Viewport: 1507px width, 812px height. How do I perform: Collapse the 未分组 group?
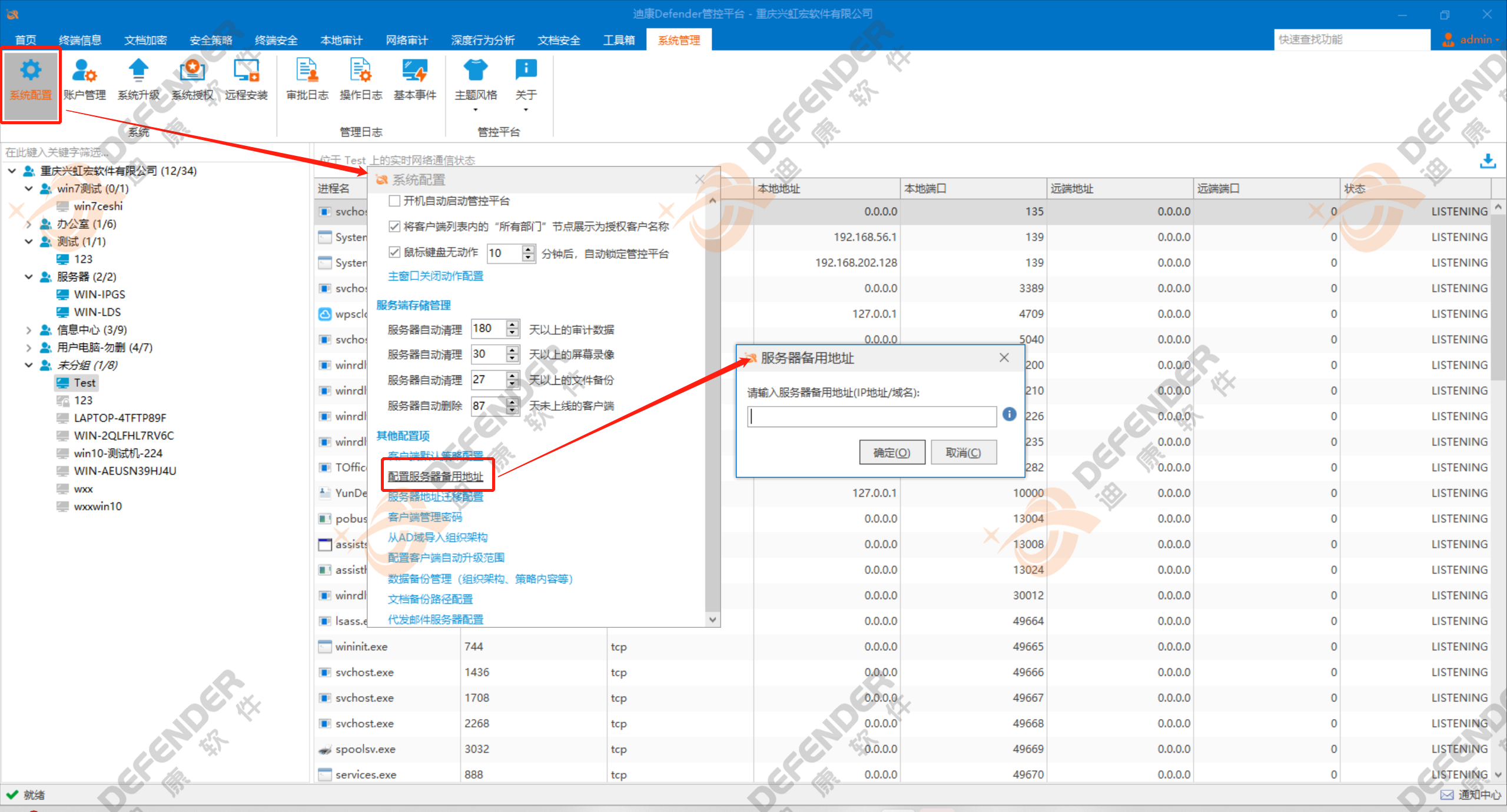click(x=28, y=365)
